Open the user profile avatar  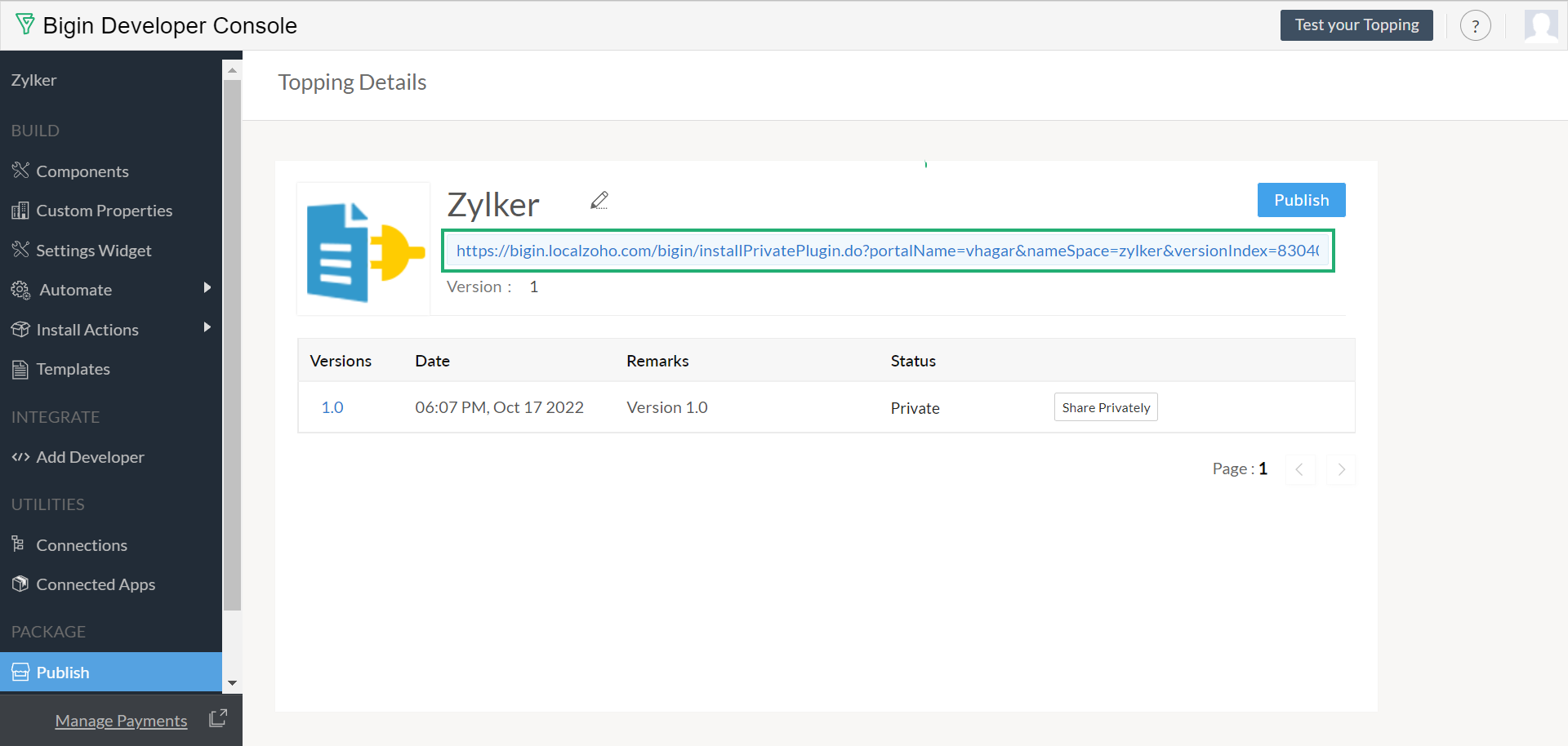(x=1541, y=25)
